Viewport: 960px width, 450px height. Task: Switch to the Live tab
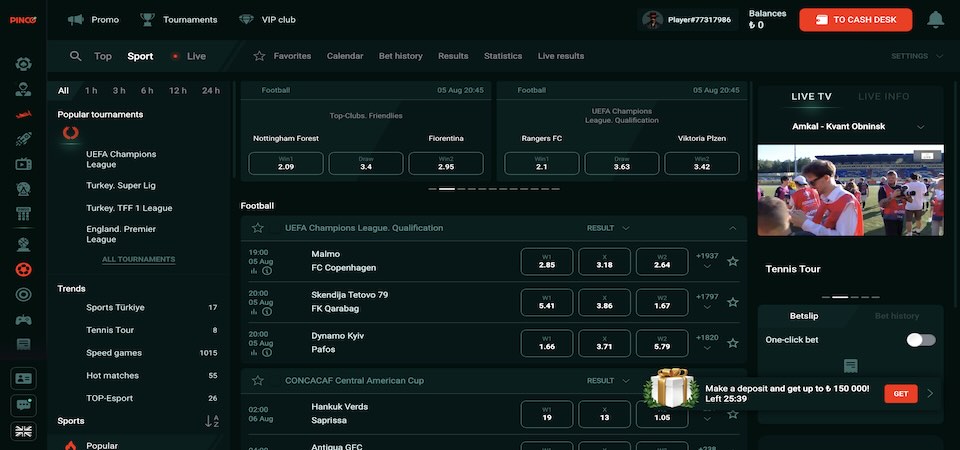point(189,56)
